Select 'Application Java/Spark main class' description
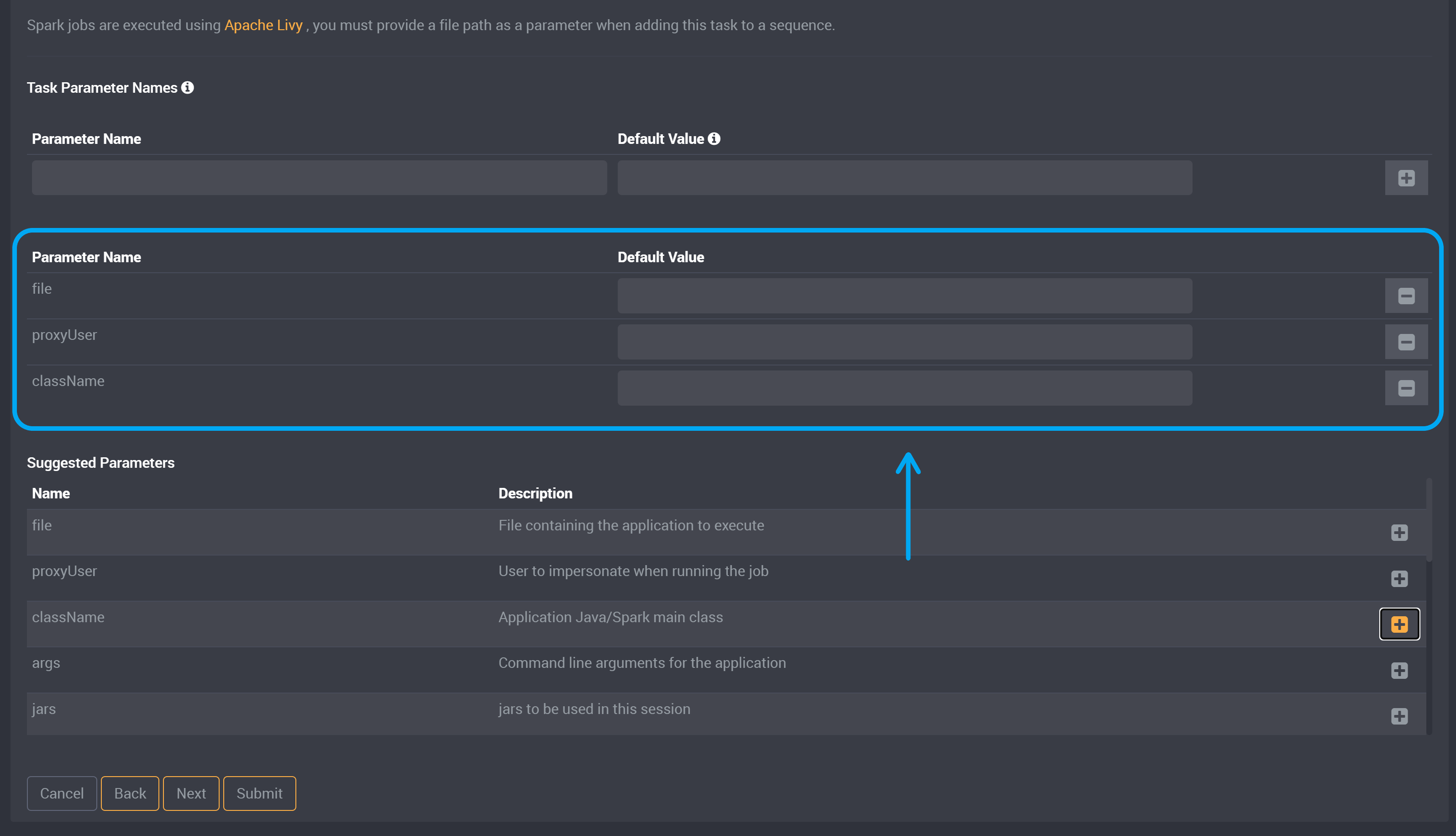Image resolution: width=1456 pixels, height=836 pixels. pyautogui.click(x=610, y=617)
